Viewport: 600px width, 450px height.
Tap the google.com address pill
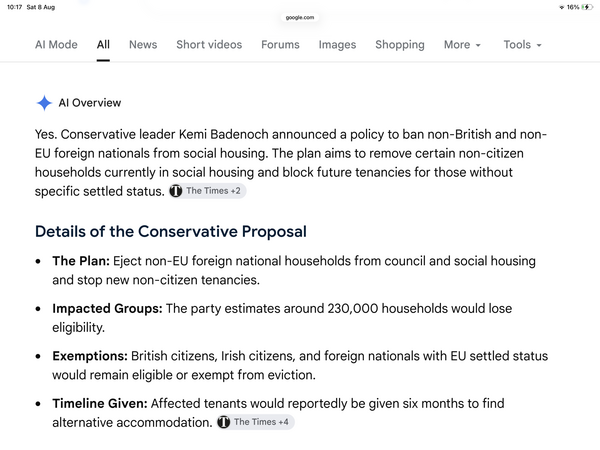coord(300,17)
